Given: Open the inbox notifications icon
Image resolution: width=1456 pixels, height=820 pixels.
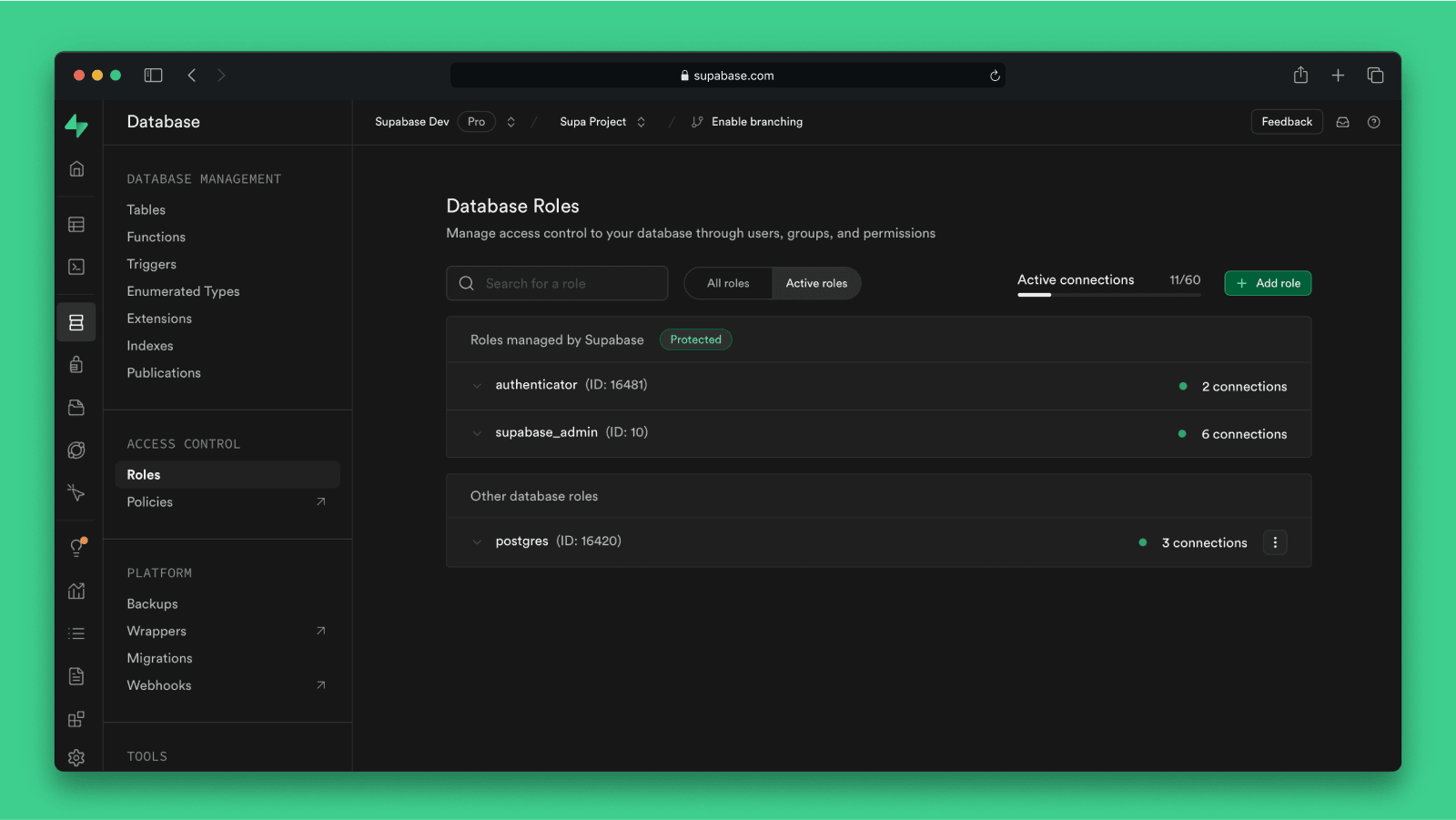Looking at the screenshot, I should pos(1342,122).
